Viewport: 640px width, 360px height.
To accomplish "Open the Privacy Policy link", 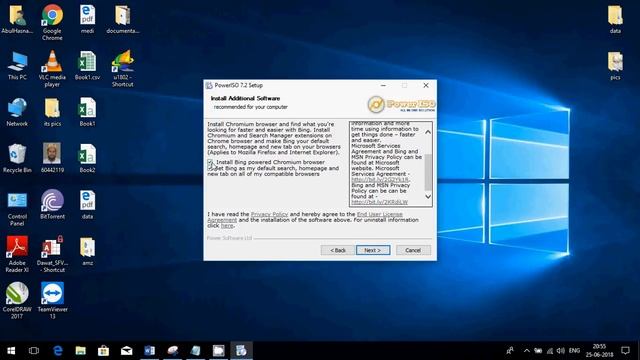I will [x=269, y=214].
